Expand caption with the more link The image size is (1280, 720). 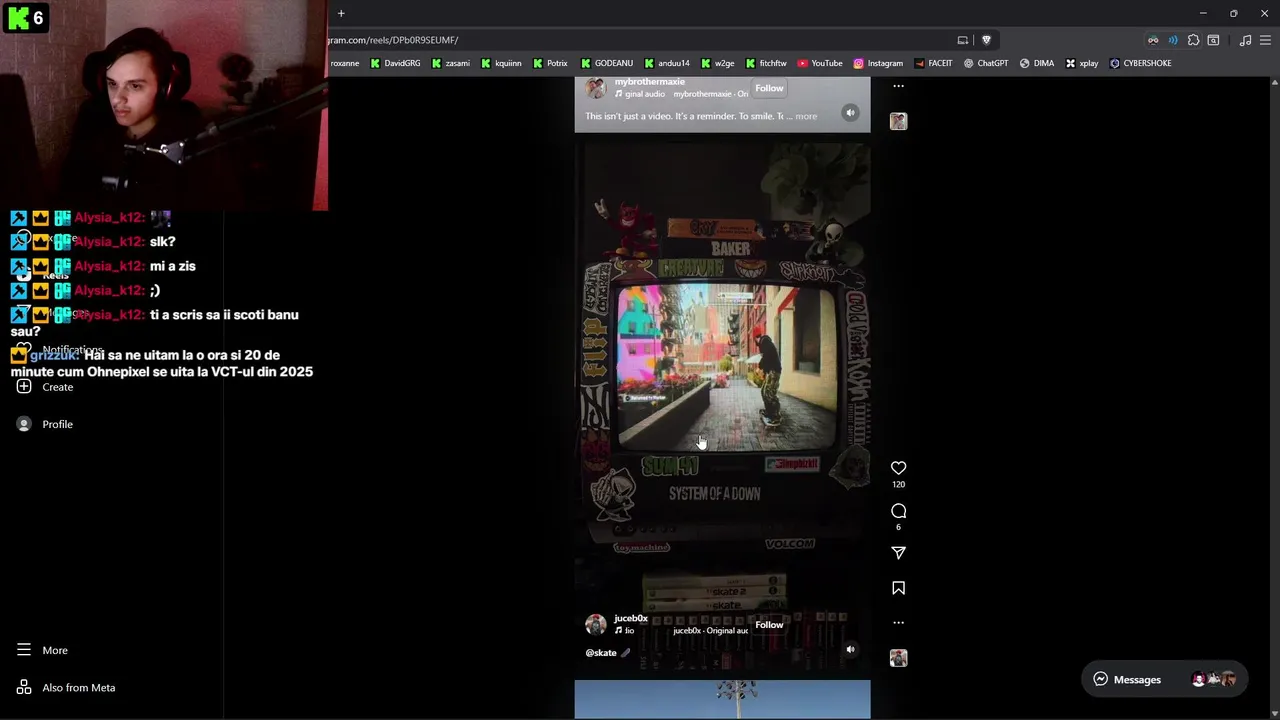(x=806, y=116)
